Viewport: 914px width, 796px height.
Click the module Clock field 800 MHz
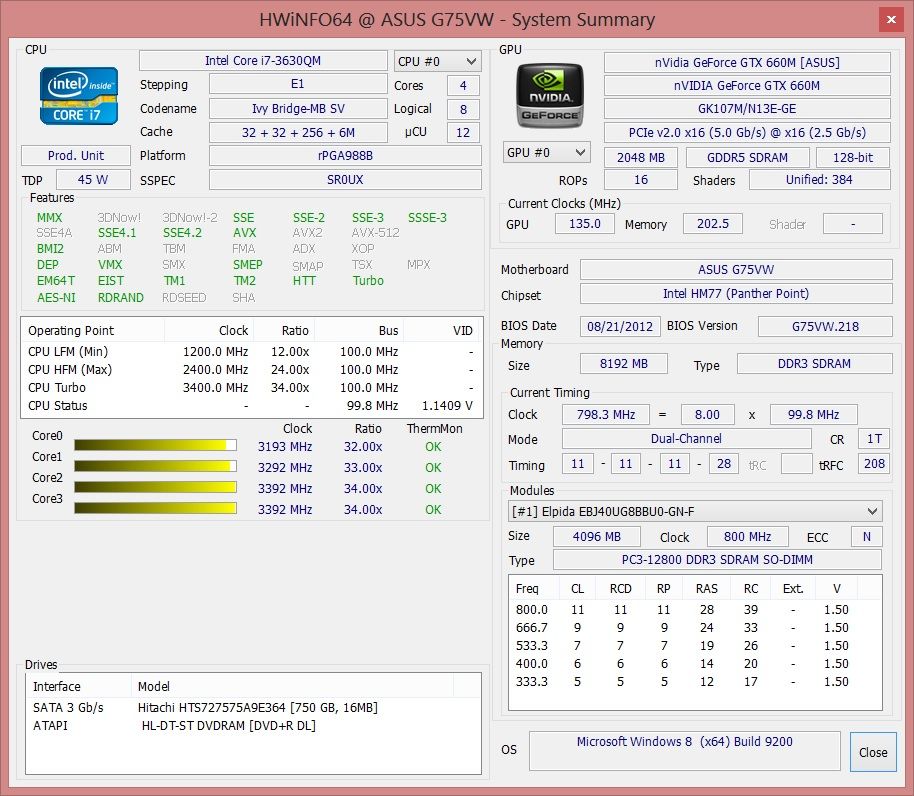[748, 536]
